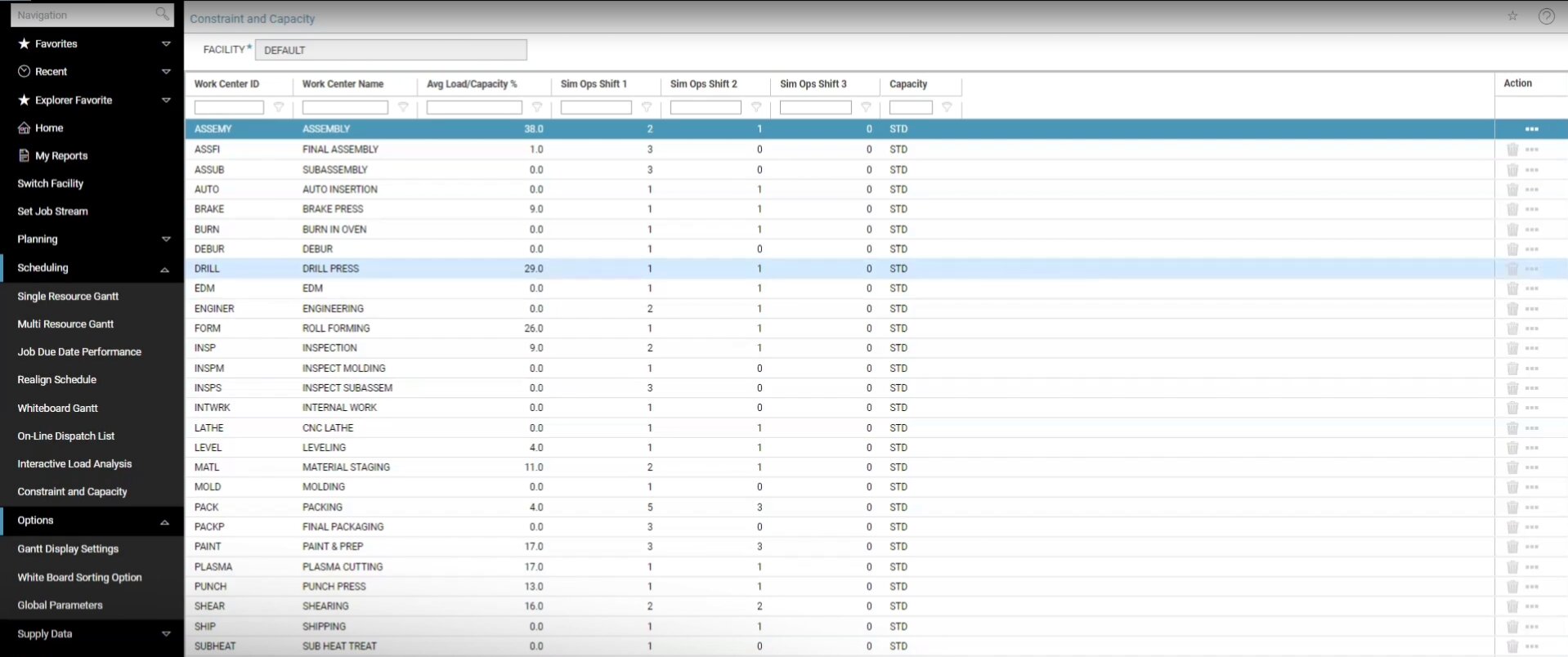Open Global Parameters option
Viewport: 1568px width, 657px height.
[x=60, y=606]
